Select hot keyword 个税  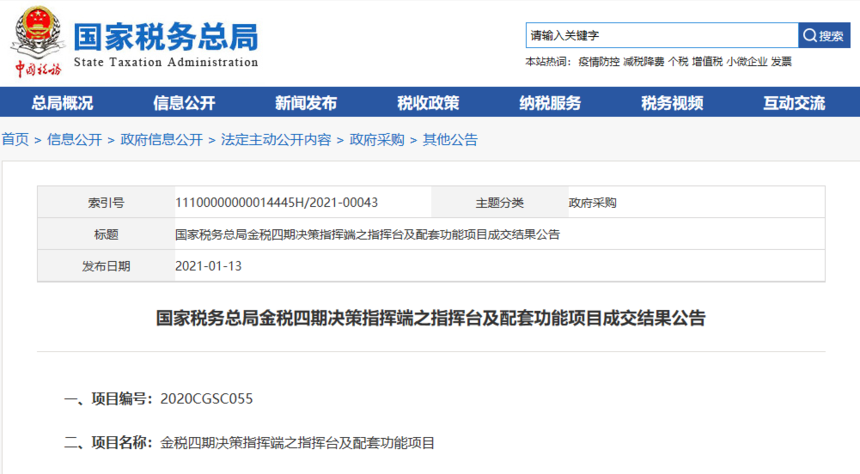(678, 61)
